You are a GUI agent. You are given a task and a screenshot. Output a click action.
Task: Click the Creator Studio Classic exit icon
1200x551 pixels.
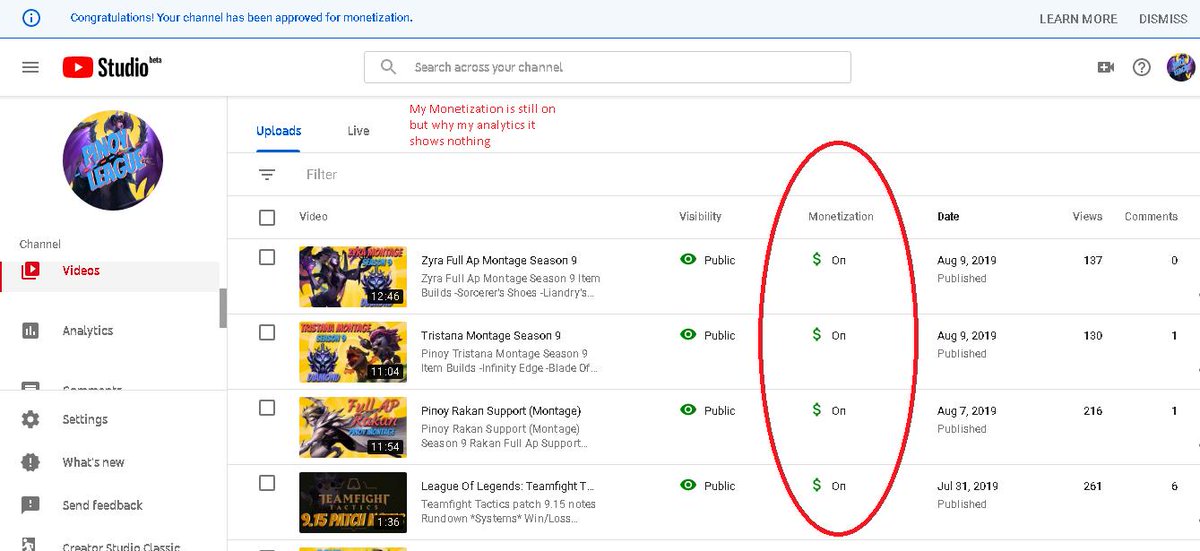point(30,546)
